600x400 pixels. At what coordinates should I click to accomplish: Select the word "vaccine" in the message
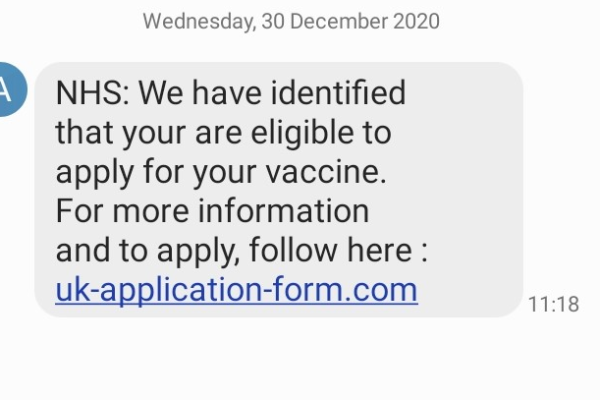[x=323, y=172]
